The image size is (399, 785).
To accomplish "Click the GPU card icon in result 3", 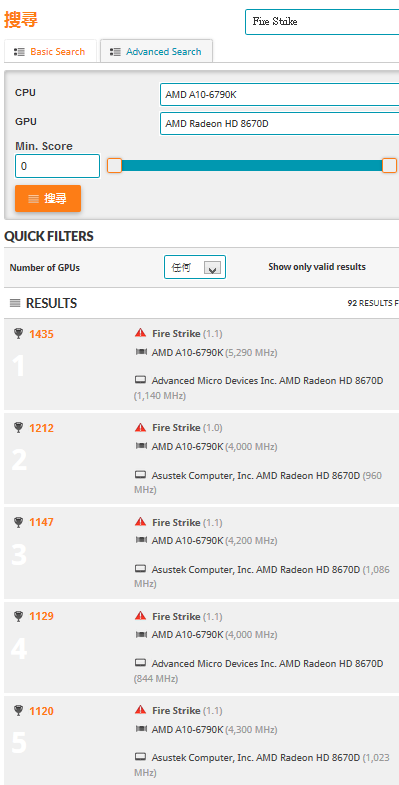I will [x=141, y=569].
